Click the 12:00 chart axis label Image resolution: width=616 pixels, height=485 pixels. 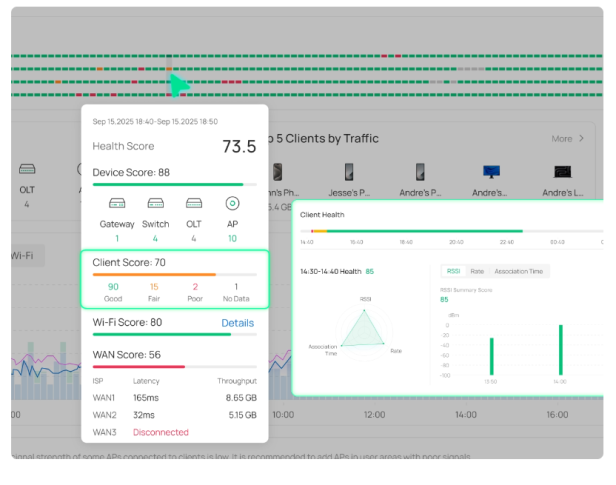click(374, 415)
